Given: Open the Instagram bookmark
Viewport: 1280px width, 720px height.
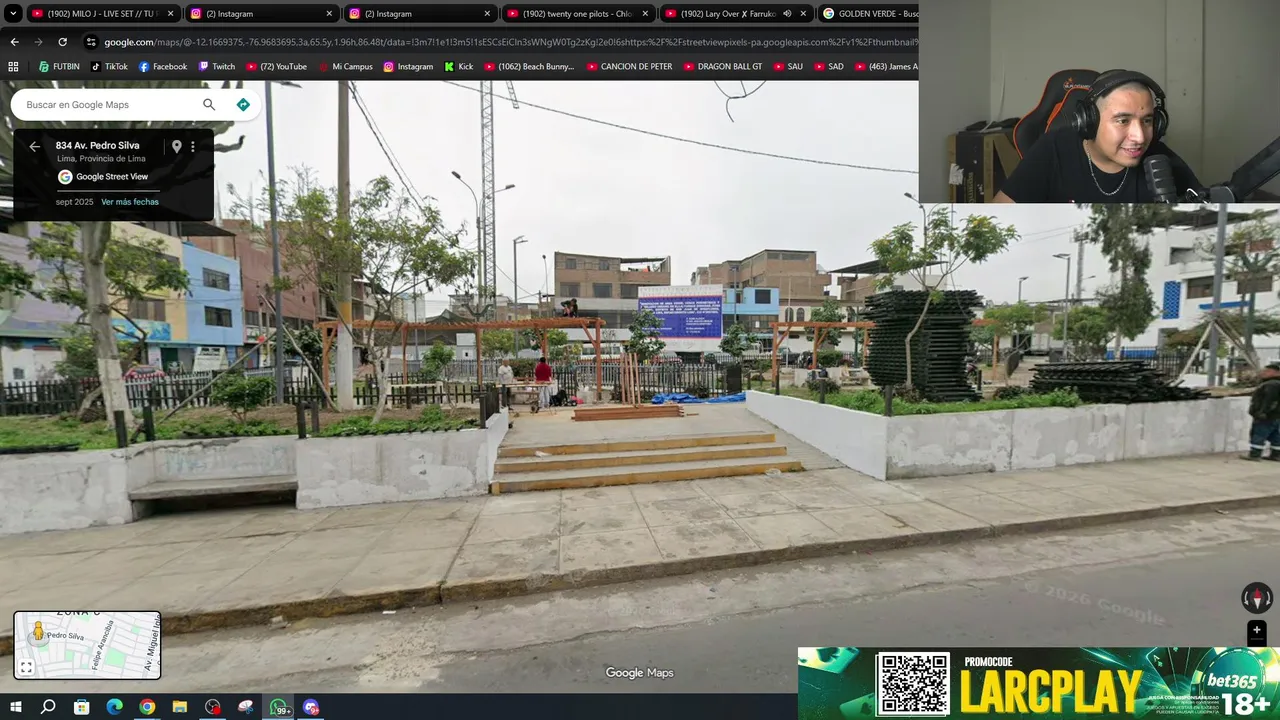Looking at the screenshot, I should 408,66.
